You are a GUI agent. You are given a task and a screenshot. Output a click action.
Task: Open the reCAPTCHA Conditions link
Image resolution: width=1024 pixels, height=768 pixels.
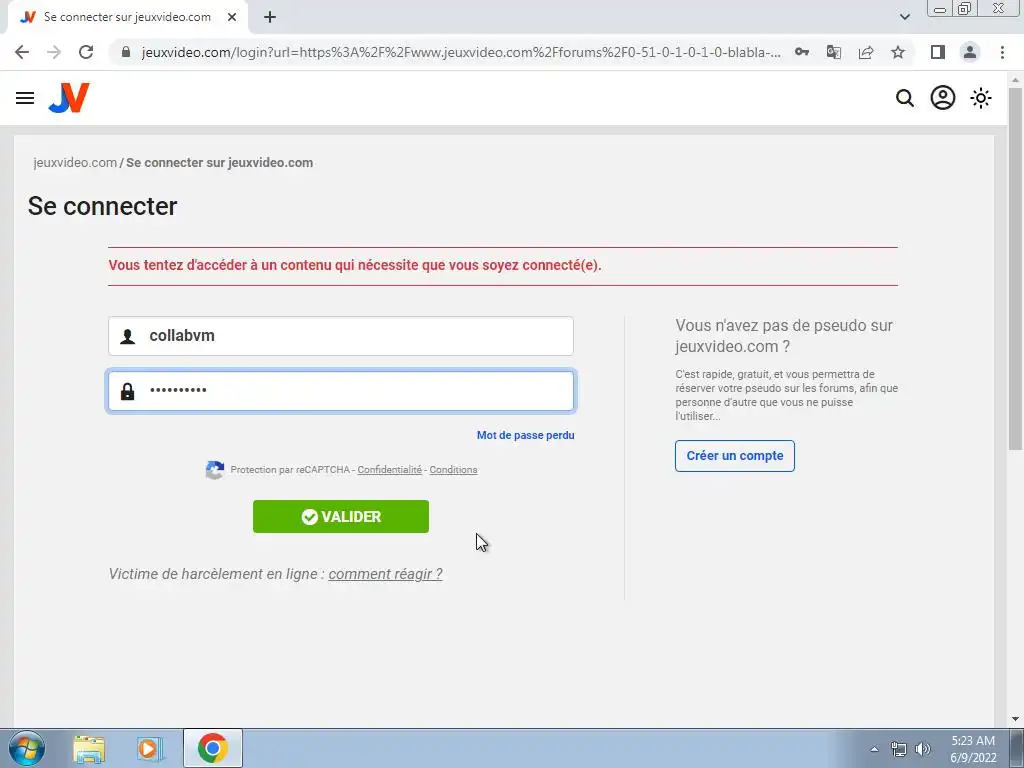453,470
